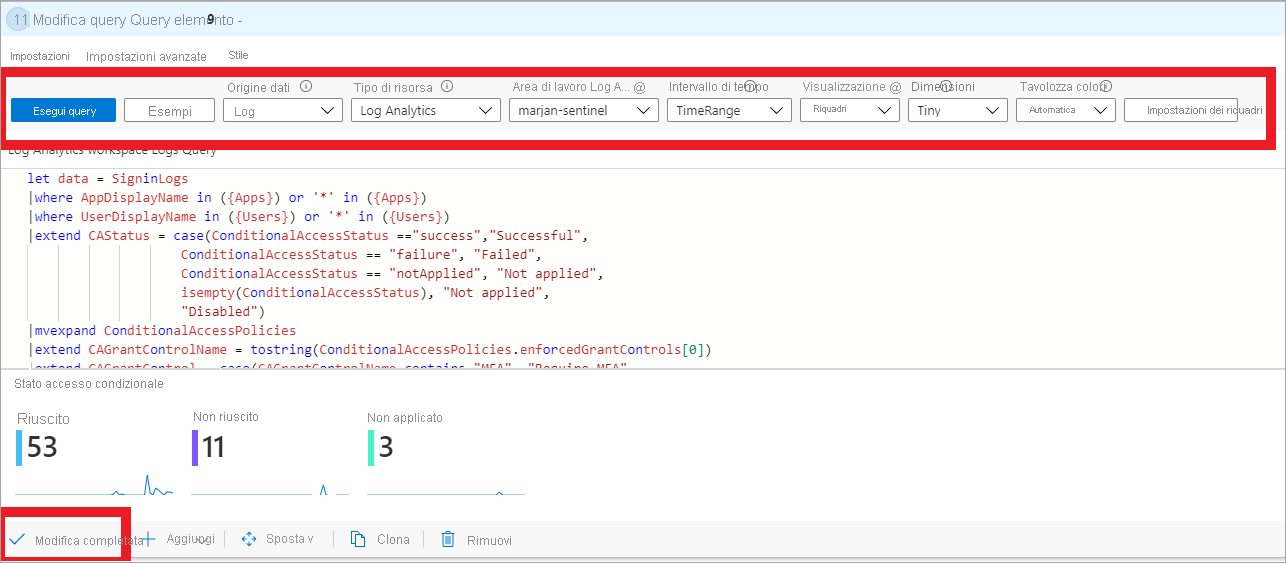Switch to the Impostazioni tab
Viewport: 1286px width, 563px height.
click(40, 57)
